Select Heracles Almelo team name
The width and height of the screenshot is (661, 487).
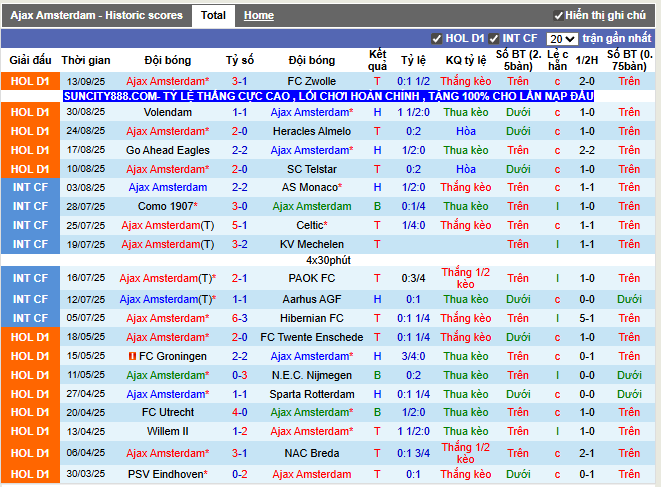tap(312, 131)
